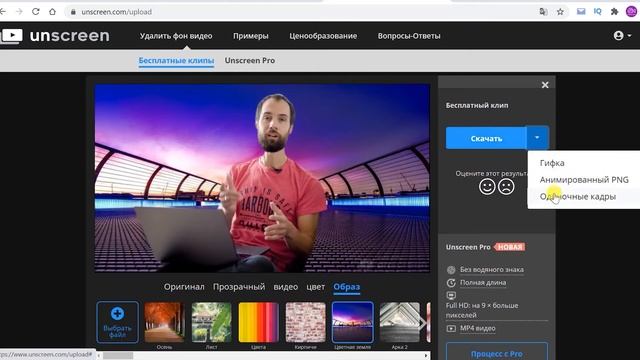Click the Выбрать файл upload tile
The width and height of the screenshot is (640, 360).
pos(118,322)
